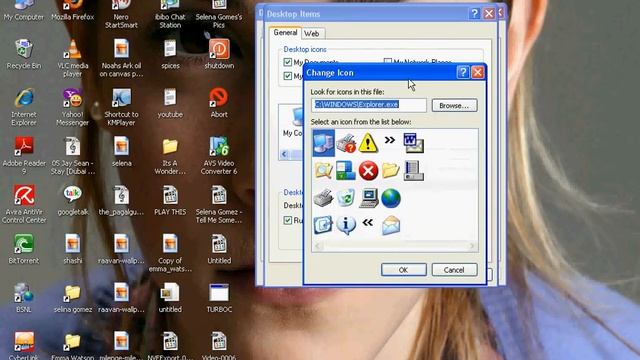Launch BitTorrent desktop shortcut
Image resolution: width=640 pixels, height=360 pixels.
[24, 249]
